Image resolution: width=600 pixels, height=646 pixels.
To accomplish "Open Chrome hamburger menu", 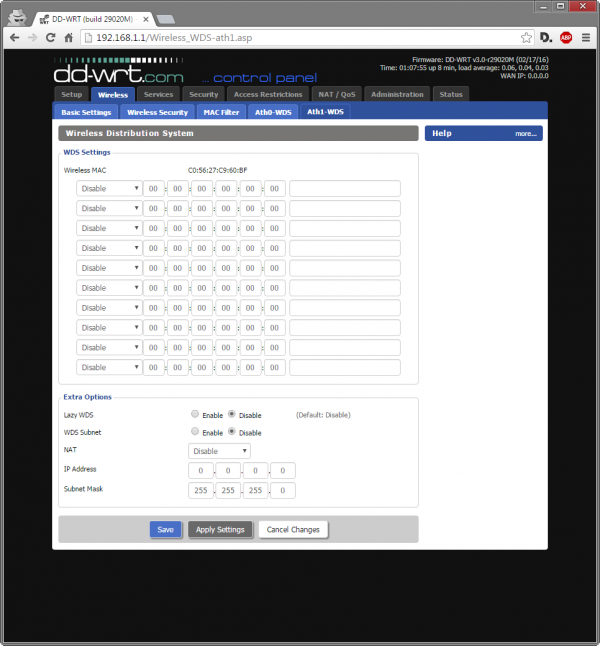I will [586, 37].
